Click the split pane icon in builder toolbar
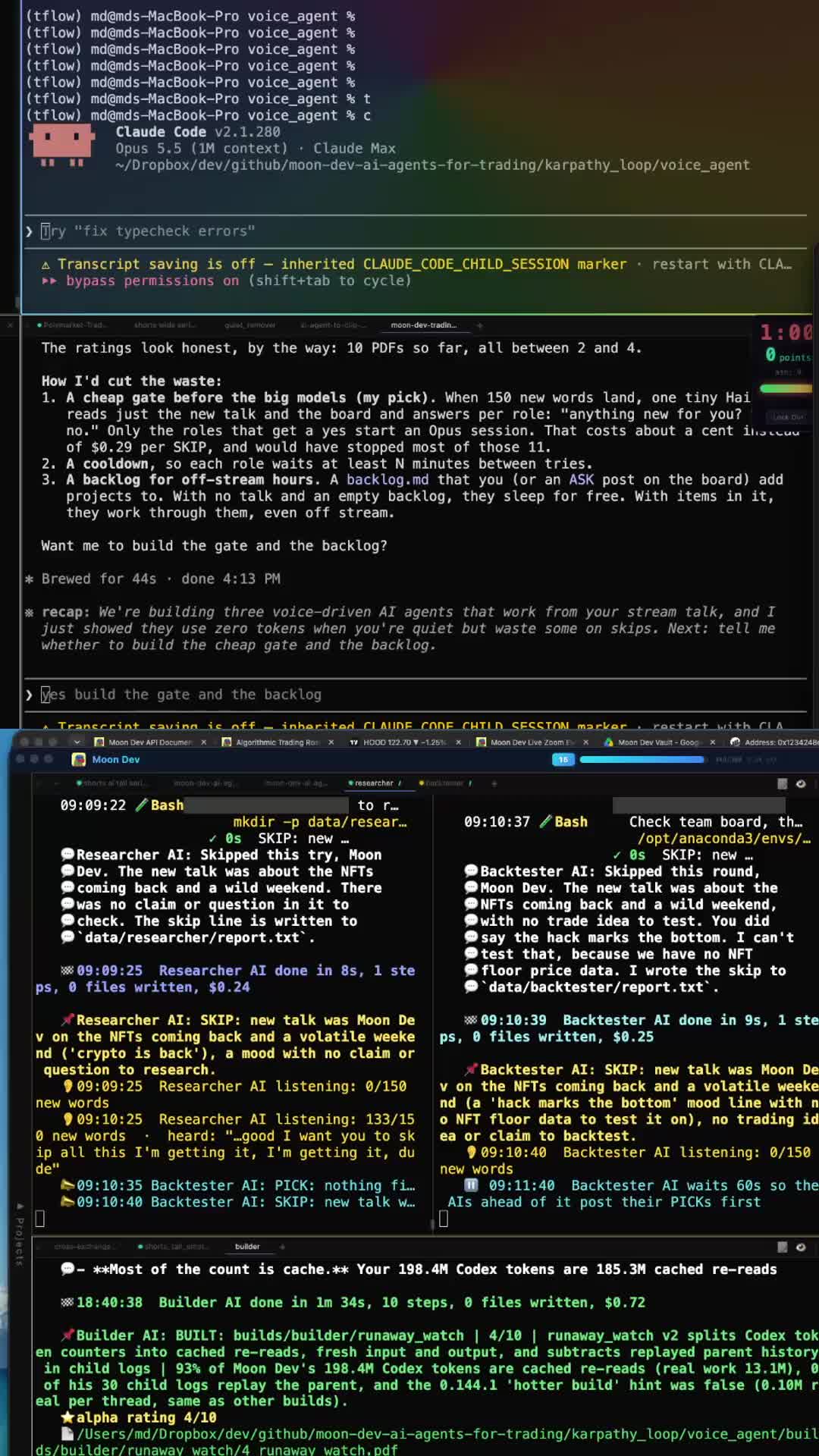Screen dimensions: 819x1456 (783, 1247)
